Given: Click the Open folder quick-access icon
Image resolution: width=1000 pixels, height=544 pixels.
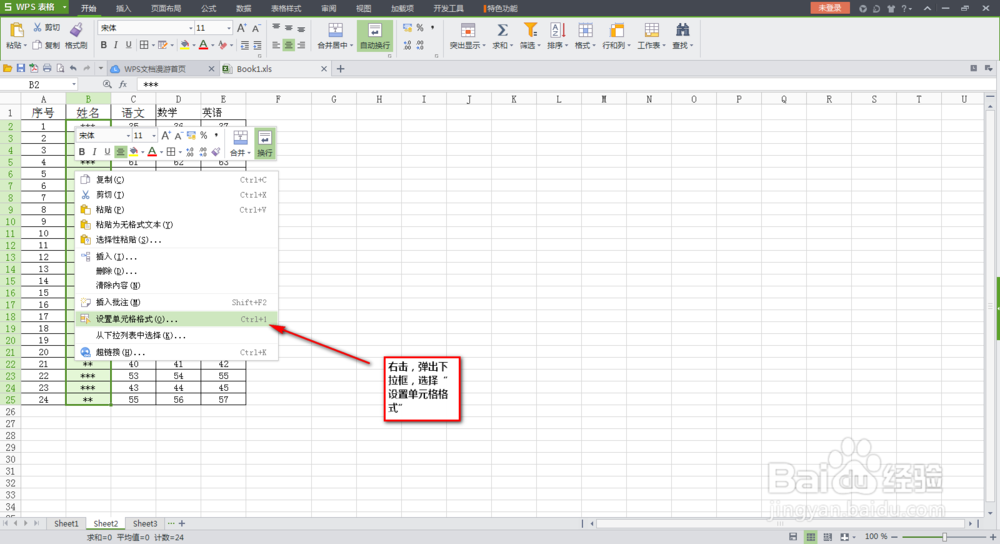Looking at the screenshot, I should pyautogui.click(x=8, y=68).
